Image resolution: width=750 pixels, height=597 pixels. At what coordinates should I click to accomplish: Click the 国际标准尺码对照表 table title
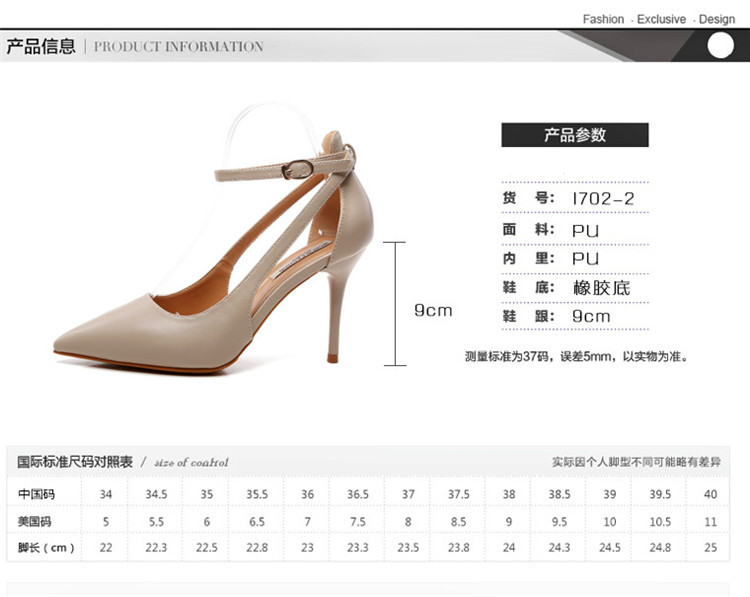[x=75, y=462]
